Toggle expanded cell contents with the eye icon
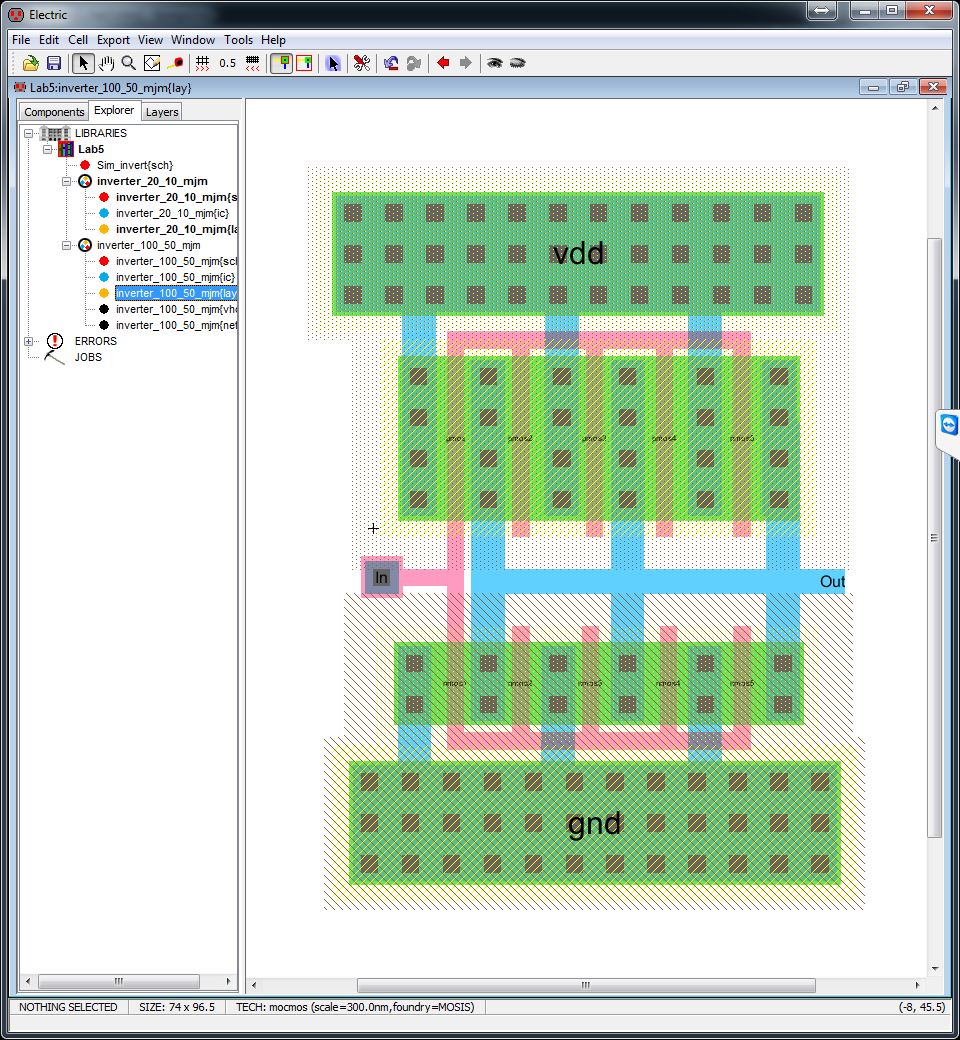Image resolution: width=960 pixels, height=1040 pixels. pos(496,62)
